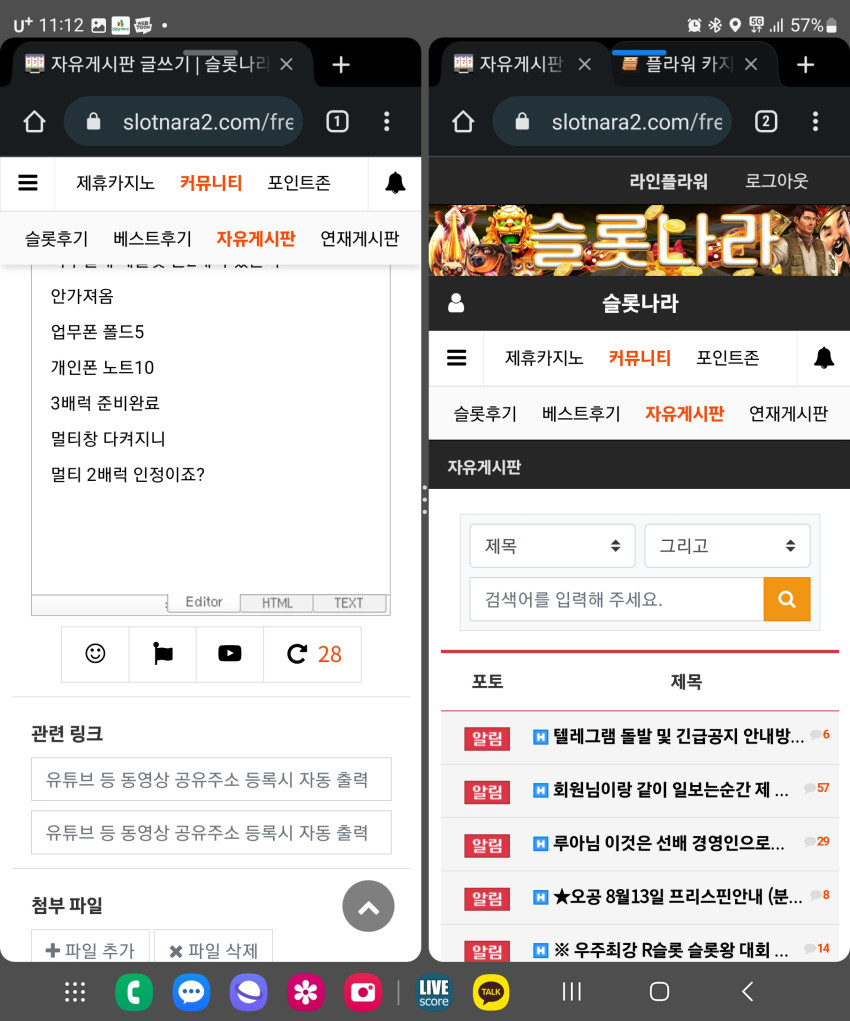The height and width of the screenshot is (1021, 850).
Task: Insert an emoticon with the smiley icon
Action: pos(95,654)
